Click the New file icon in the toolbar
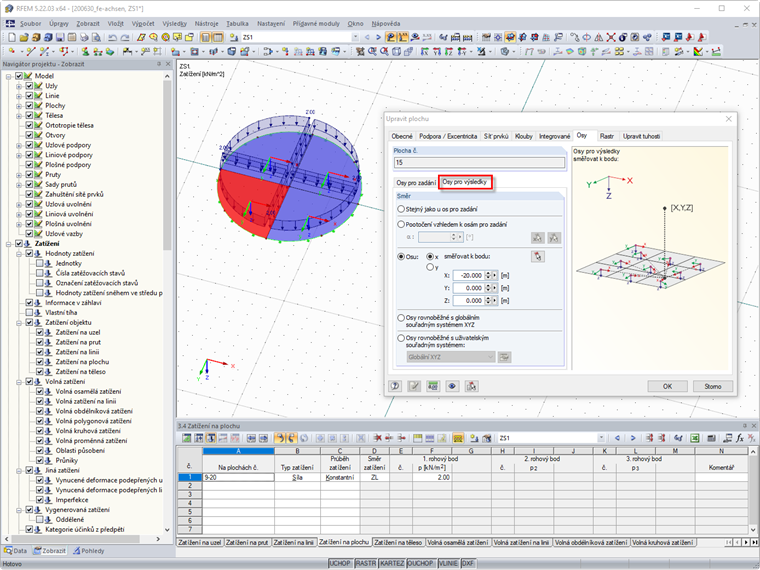Image resolution: width=760 pixels, height=570 pixels. click(x=12, y=37)
